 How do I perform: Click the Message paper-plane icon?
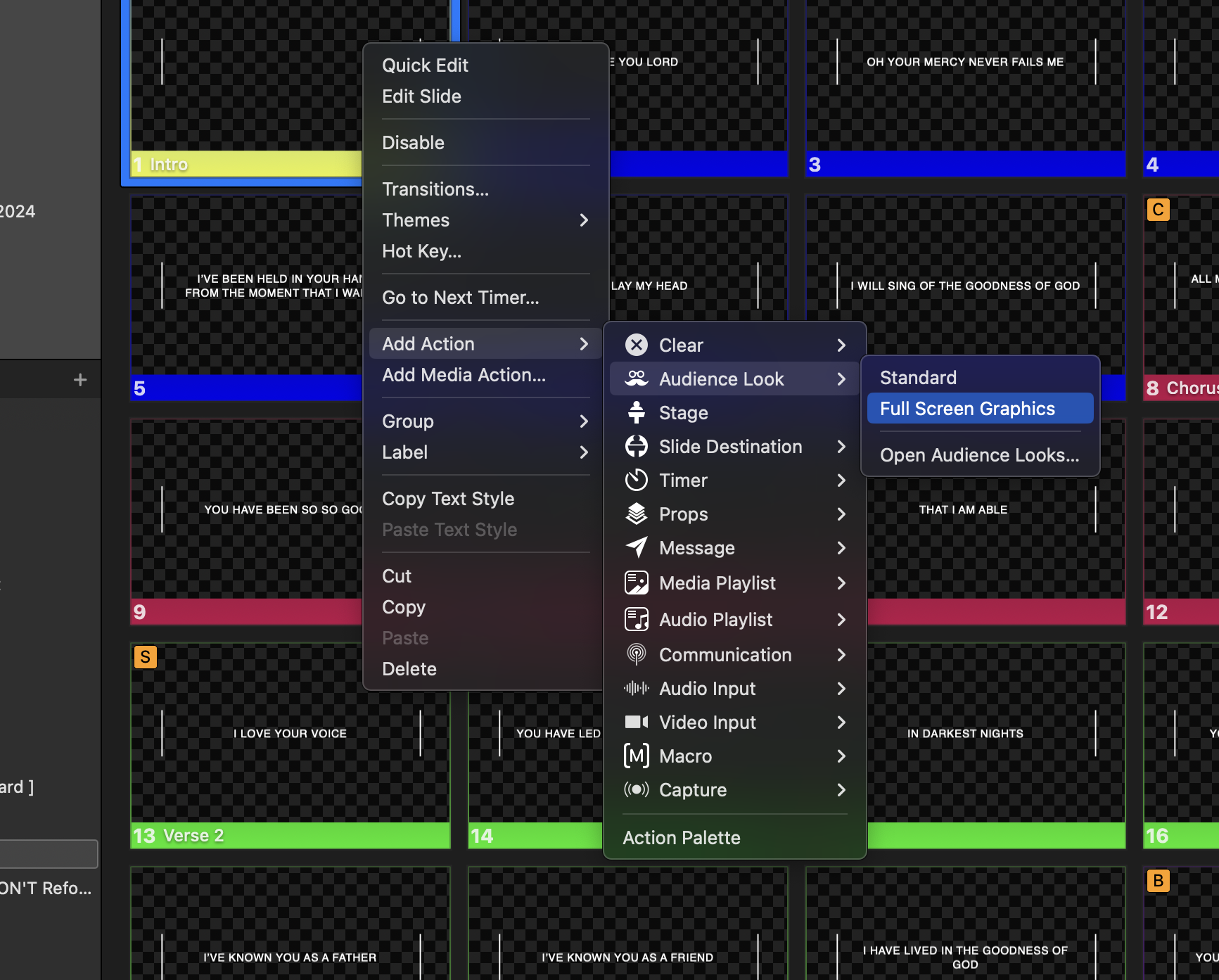pyautogui.click(x=637, y=547)
